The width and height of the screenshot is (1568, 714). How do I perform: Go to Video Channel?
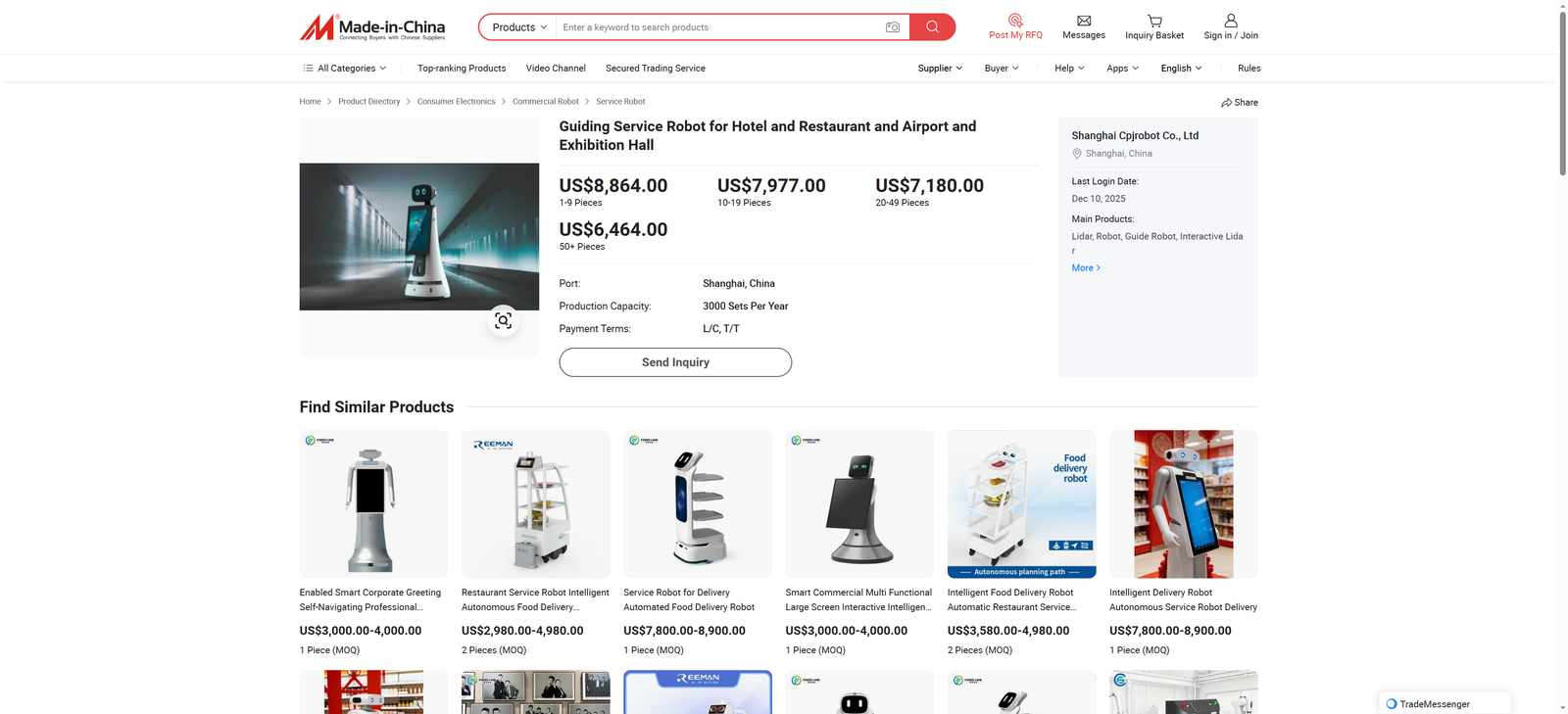[x=556, y=69]
